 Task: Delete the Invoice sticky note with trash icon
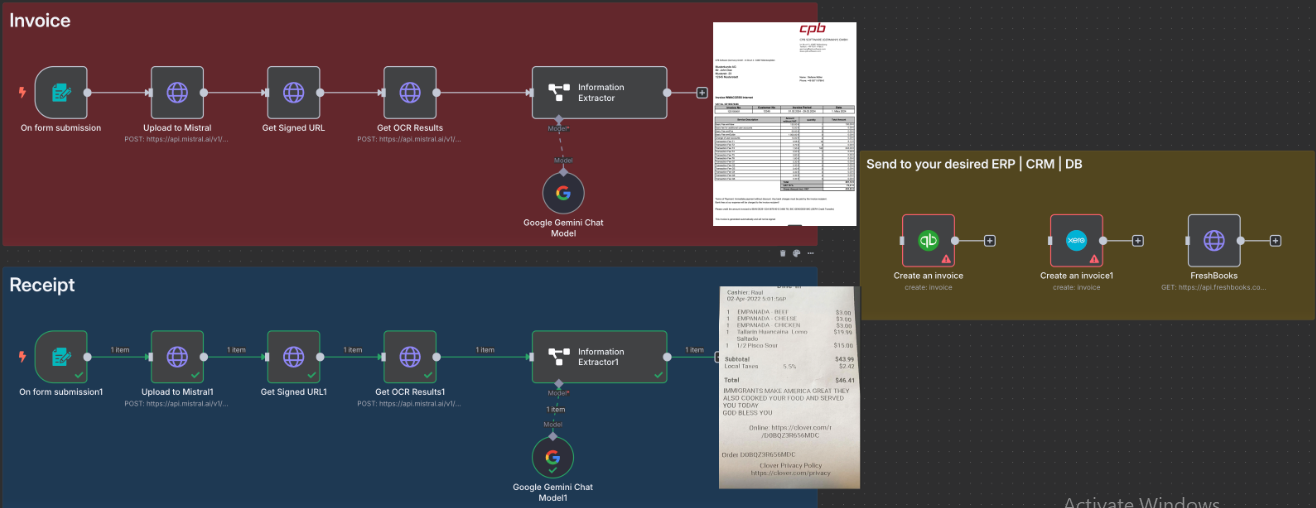783,253
